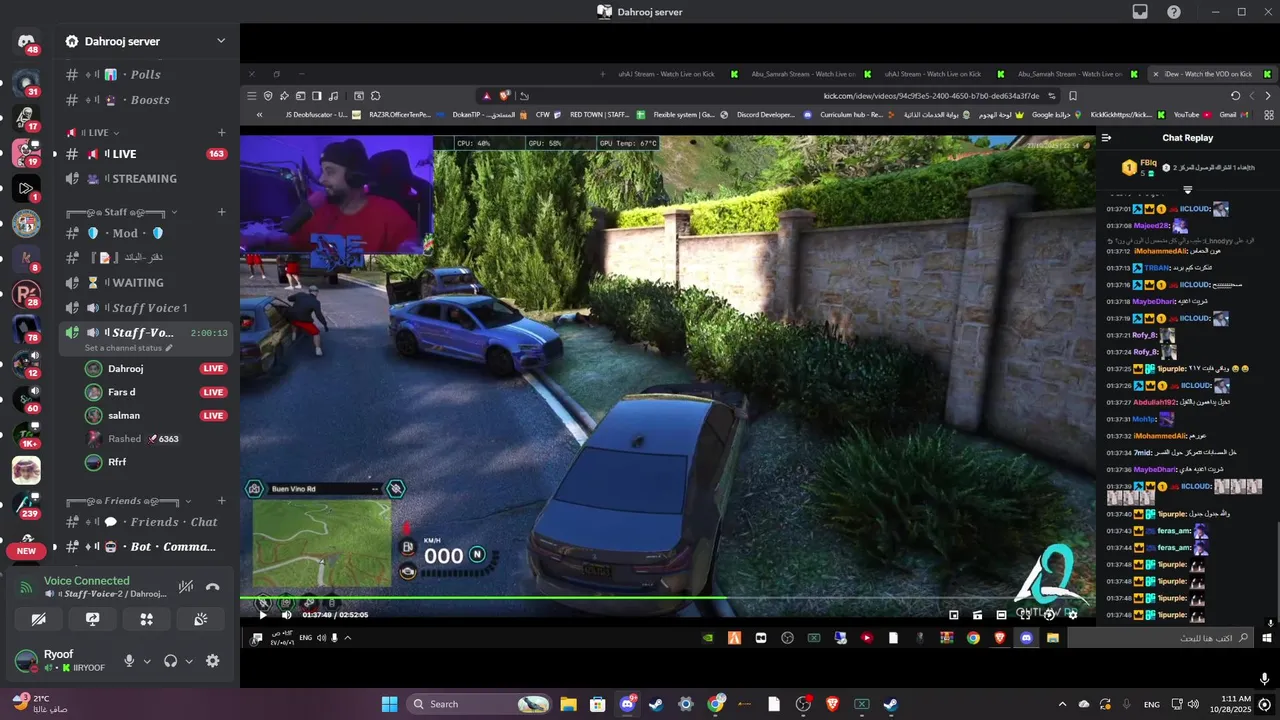Open LIVE channel with 163 mentions
The height and width of the screenshot is (720, 1280).
(146, 154)
